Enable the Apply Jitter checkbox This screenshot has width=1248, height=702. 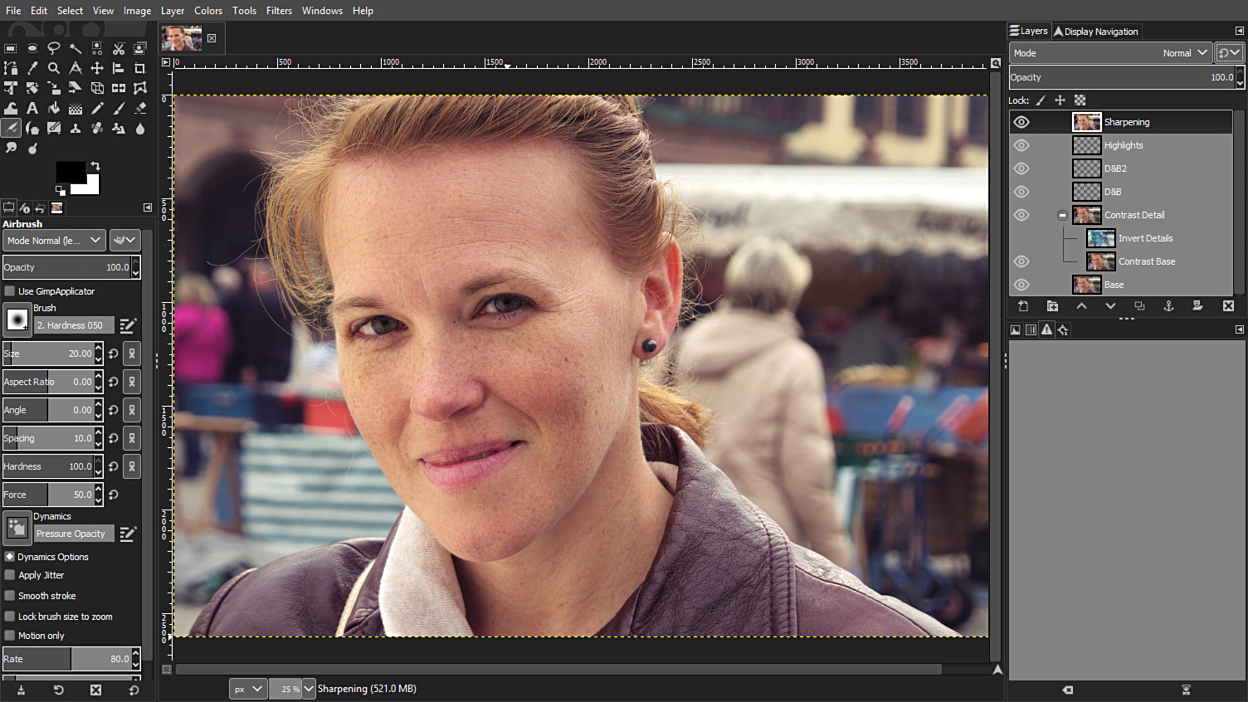click(10, 575)
